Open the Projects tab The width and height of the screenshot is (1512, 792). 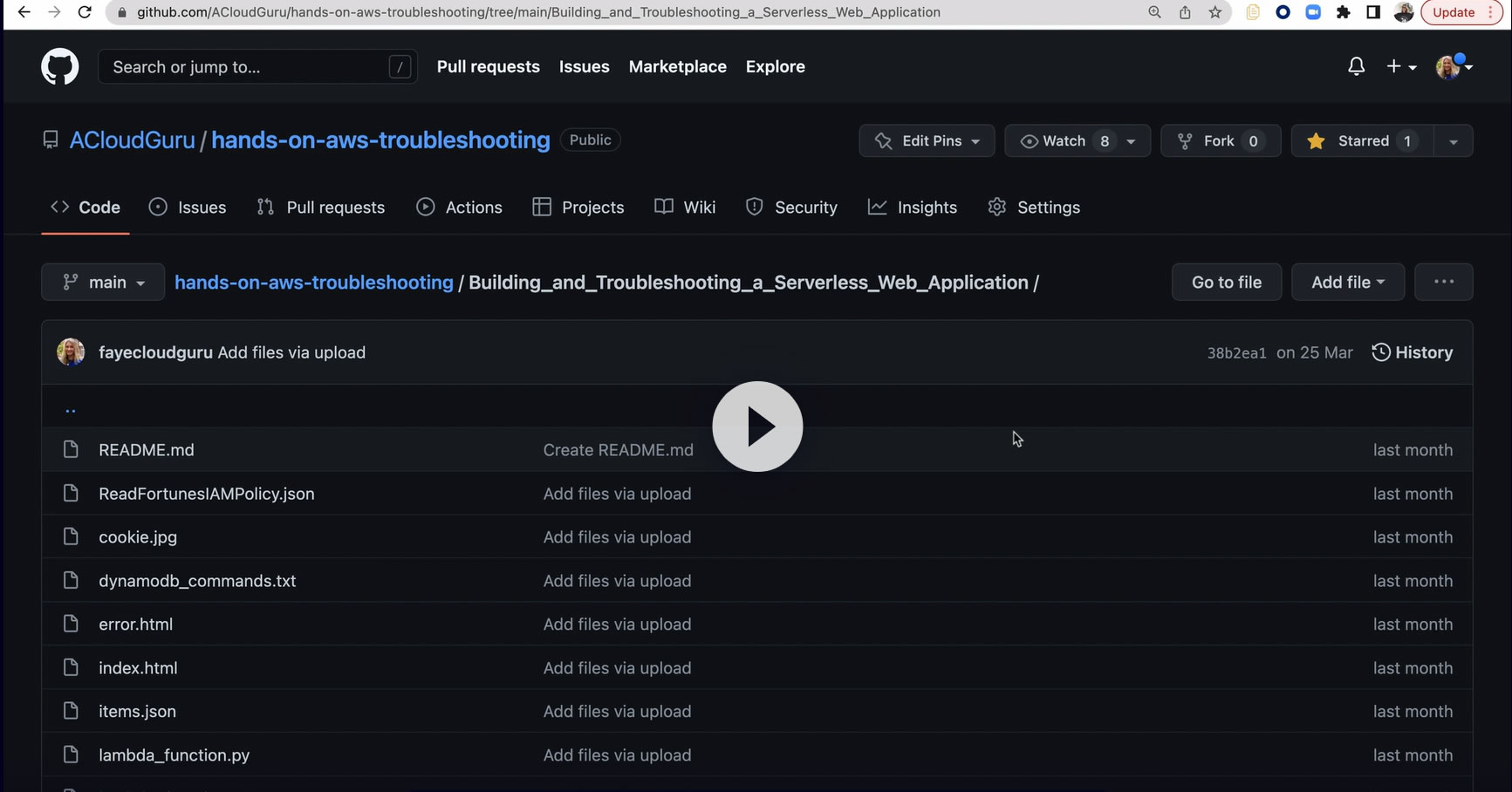[x=578, y=207]
